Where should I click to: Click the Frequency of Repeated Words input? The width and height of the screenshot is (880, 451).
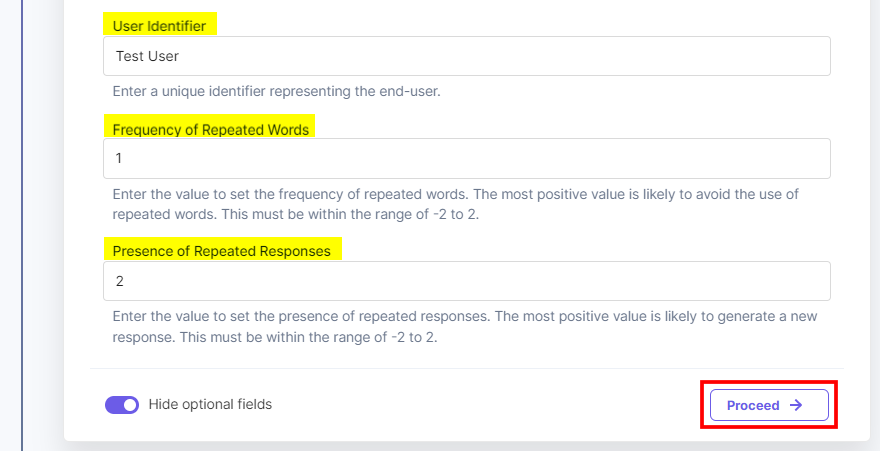tap(466, 158)
